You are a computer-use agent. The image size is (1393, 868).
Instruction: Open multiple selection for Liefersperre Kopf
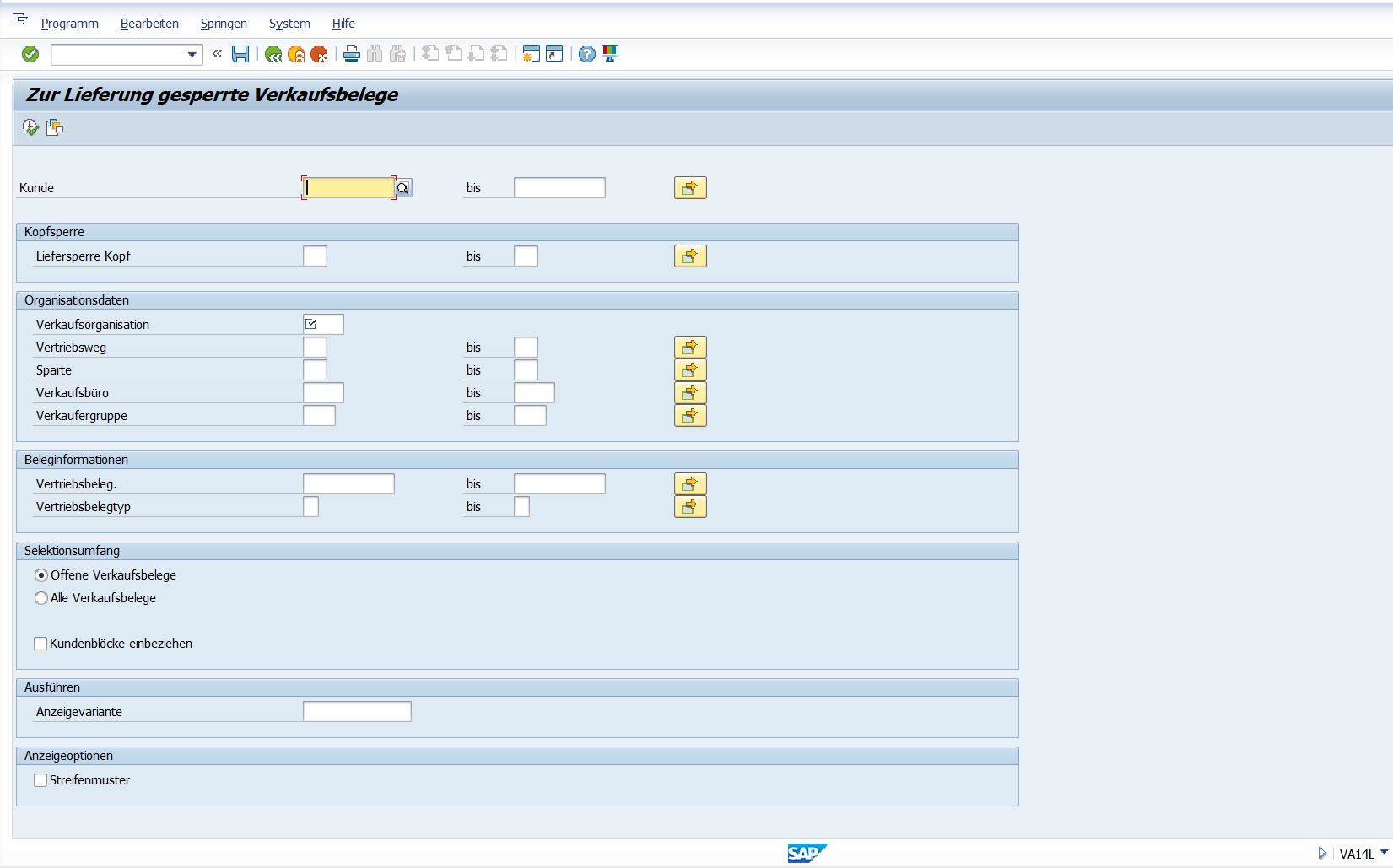click(690, 256)
